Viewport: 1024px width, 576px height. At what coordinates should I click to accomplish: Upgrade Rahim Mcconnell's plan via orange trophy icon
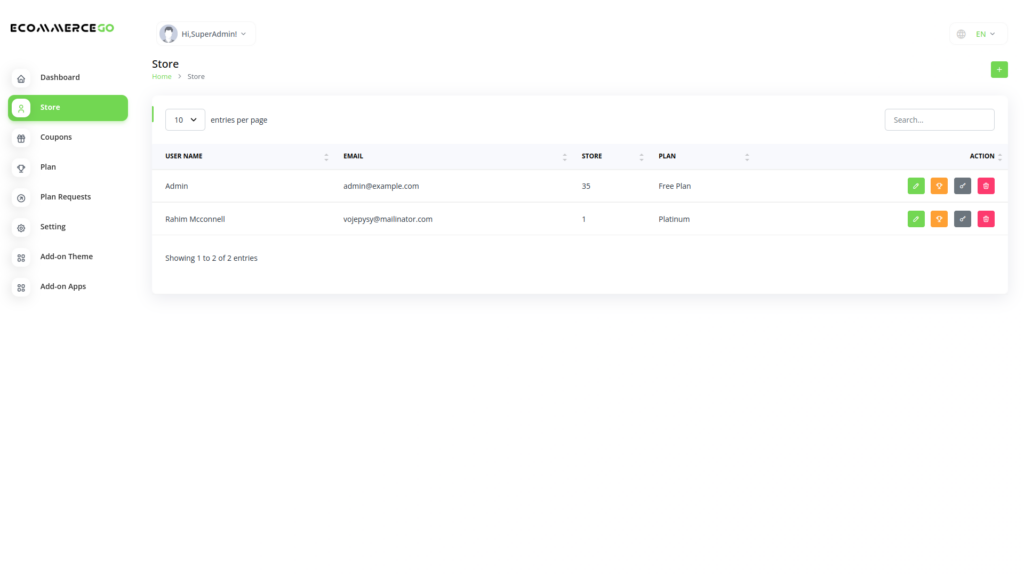[939, 218]
